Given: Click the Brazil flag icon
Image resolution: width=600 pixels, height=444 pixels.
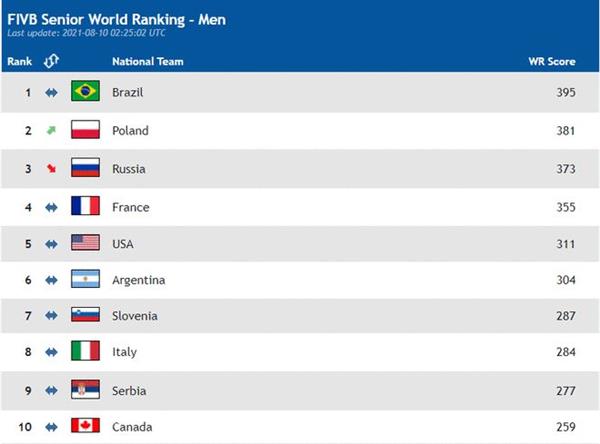Looking at the screenshot, I should (x=85, y=91).
